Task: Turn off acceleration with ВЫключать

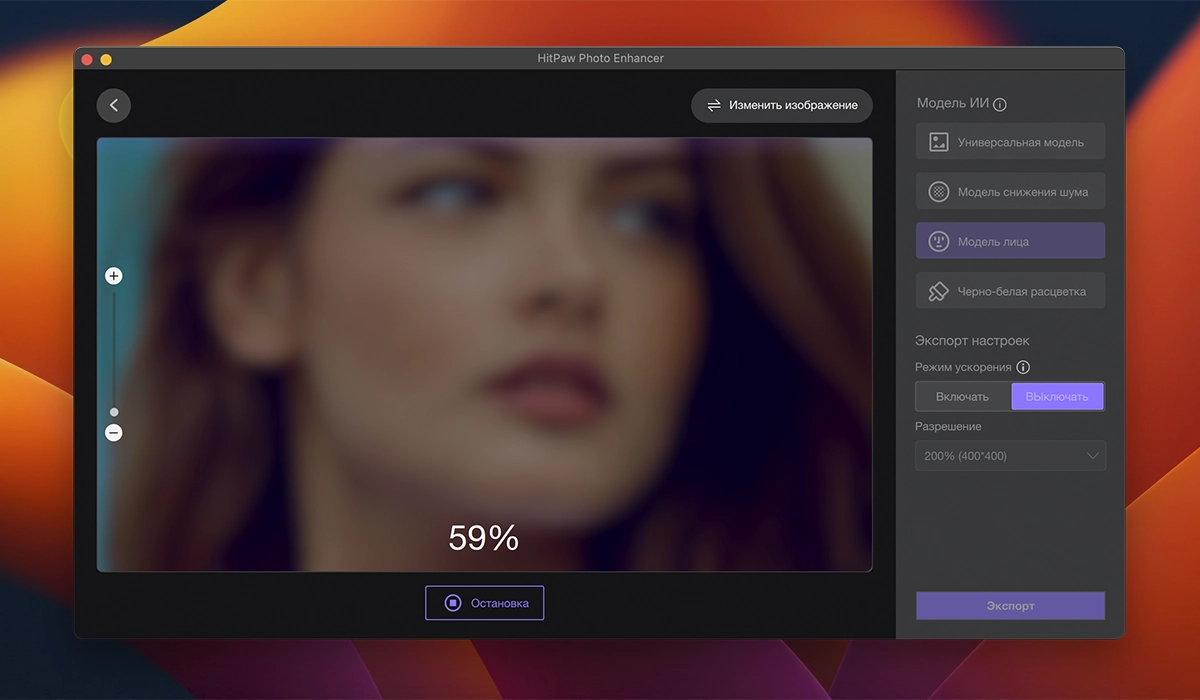Action: click(x=1057, y=397)
